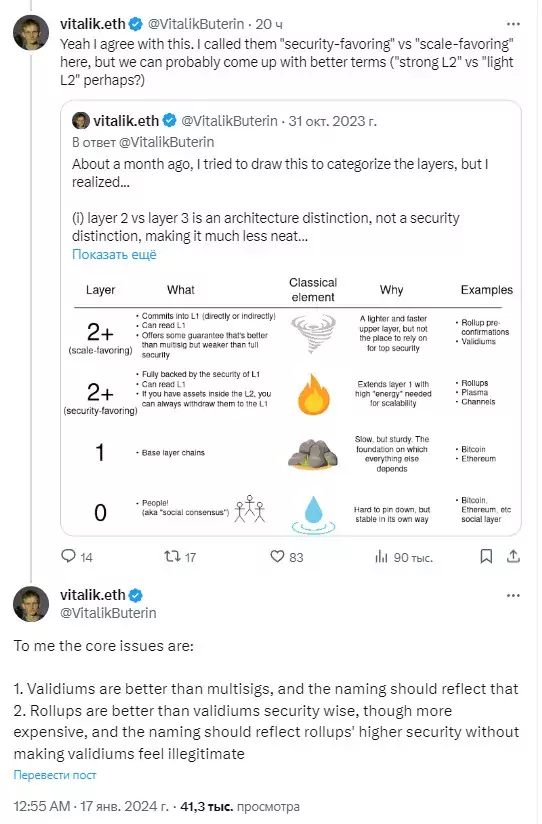Click the 12:55 AM 17 янв. 2024 timestamp
The width and height of the screenshot is (542, 824).
(91, 806)
